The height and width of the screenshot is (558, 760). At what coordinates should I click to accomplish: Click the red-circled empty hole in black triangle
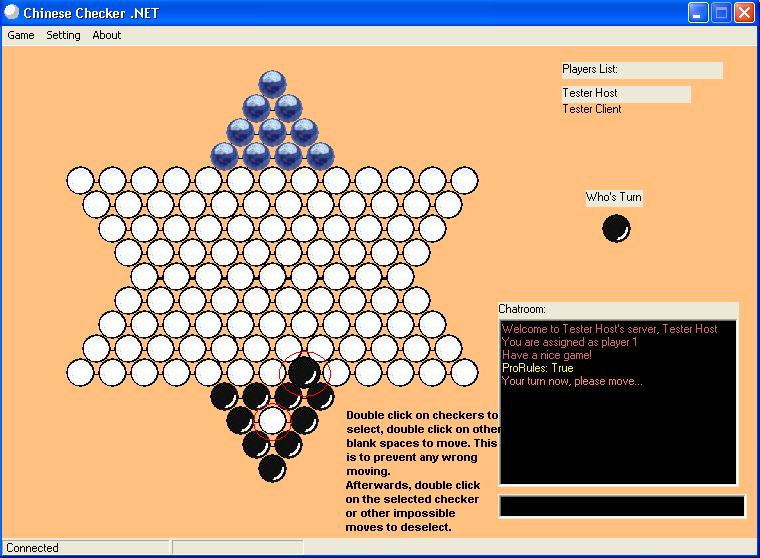[x=272, y=420]
